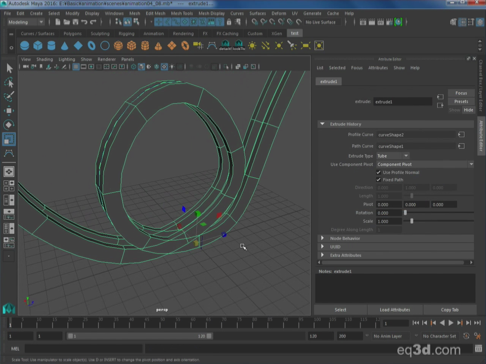Screen dimensions: 486x364
Task: Open the Script Editor icon at bottom right
Action: click(478, 349)
